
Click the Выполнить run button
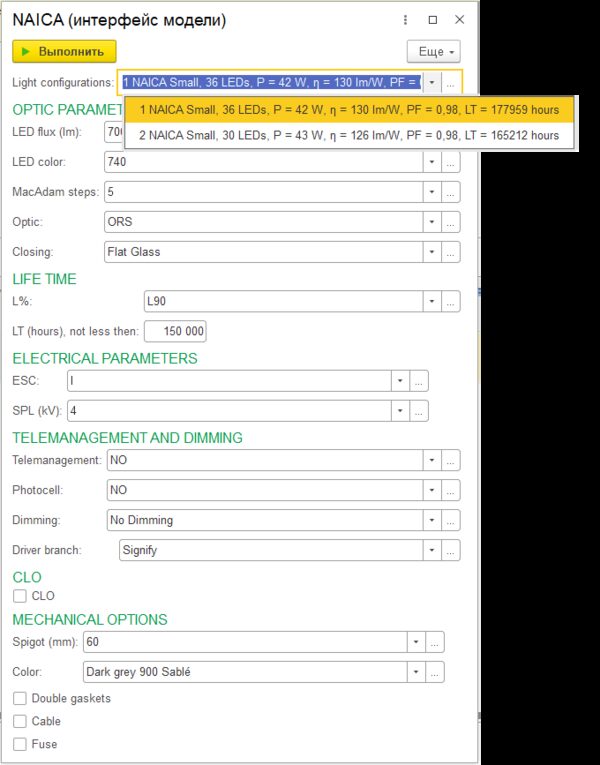coord(65,51)
